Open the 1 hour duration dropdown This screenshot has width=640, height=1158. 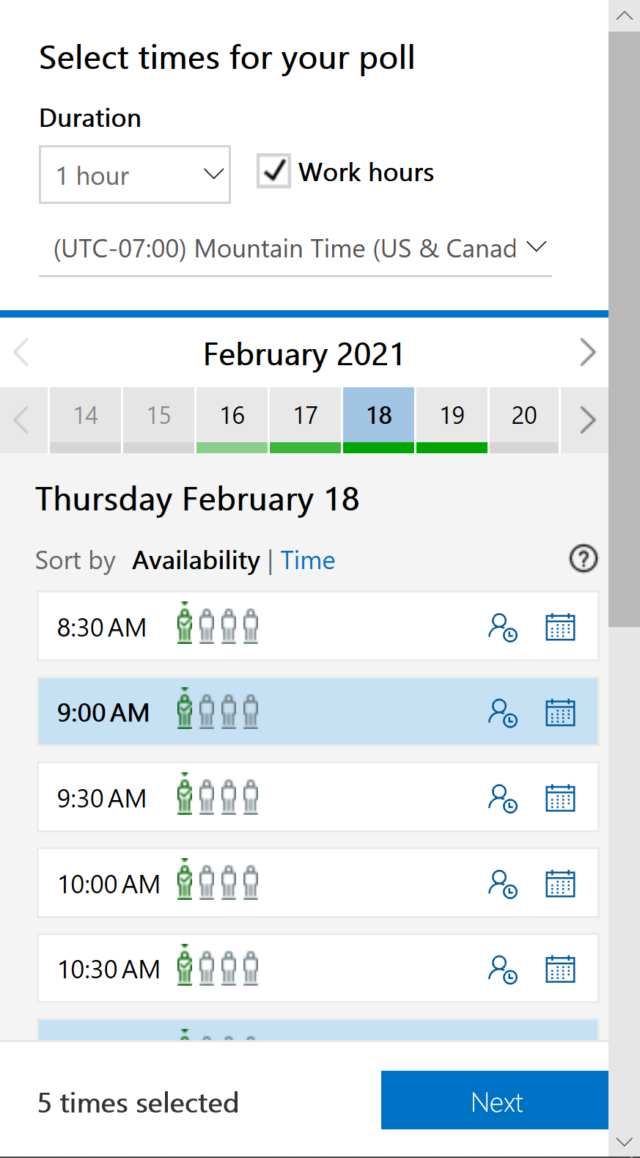coord(134,174)
